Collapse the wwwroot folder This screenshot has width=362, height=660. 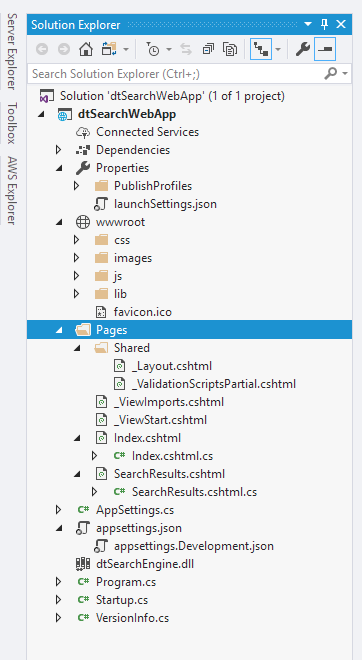click(59, 222)
